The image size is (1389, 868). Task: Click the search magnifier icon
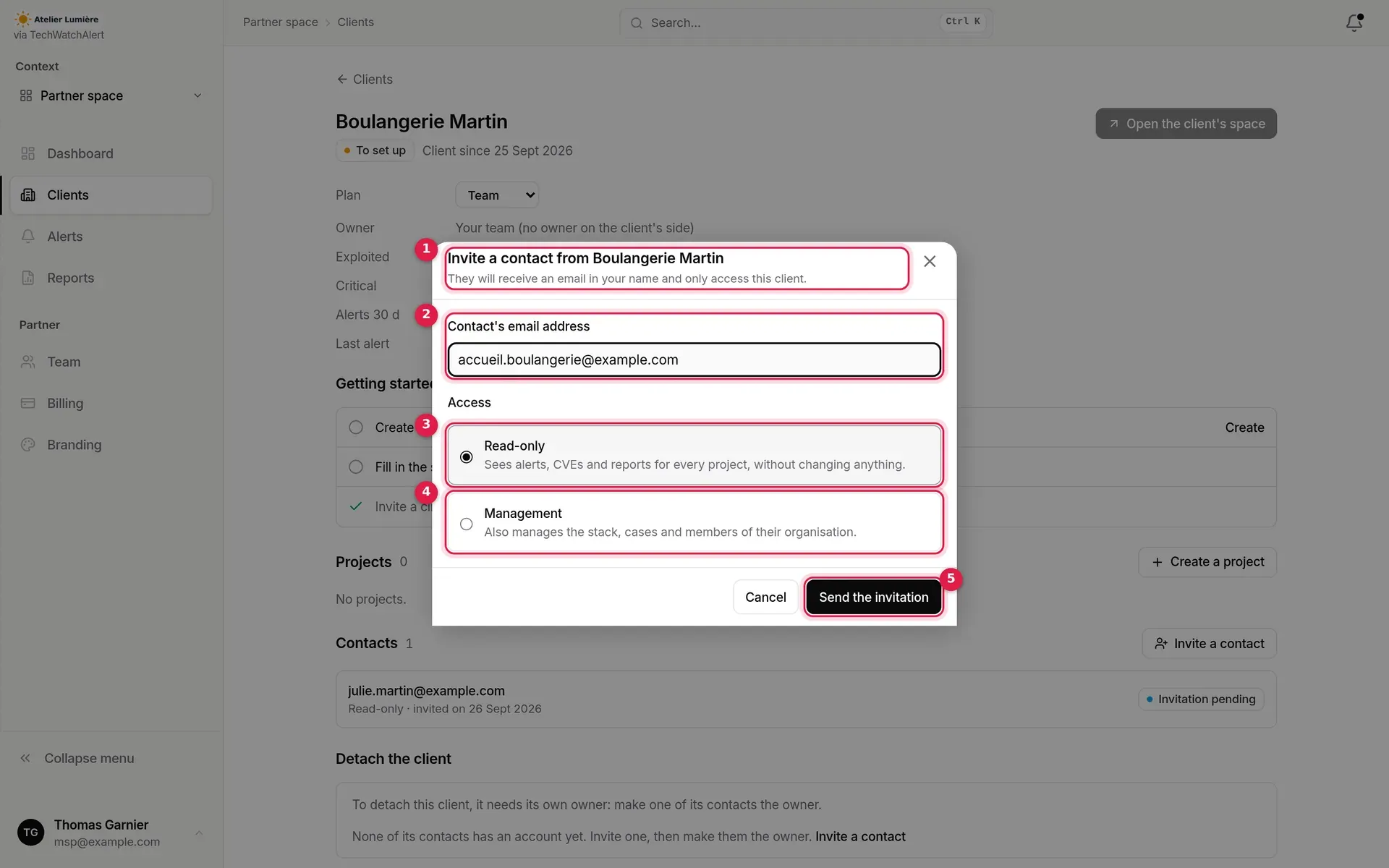(636, 23)
